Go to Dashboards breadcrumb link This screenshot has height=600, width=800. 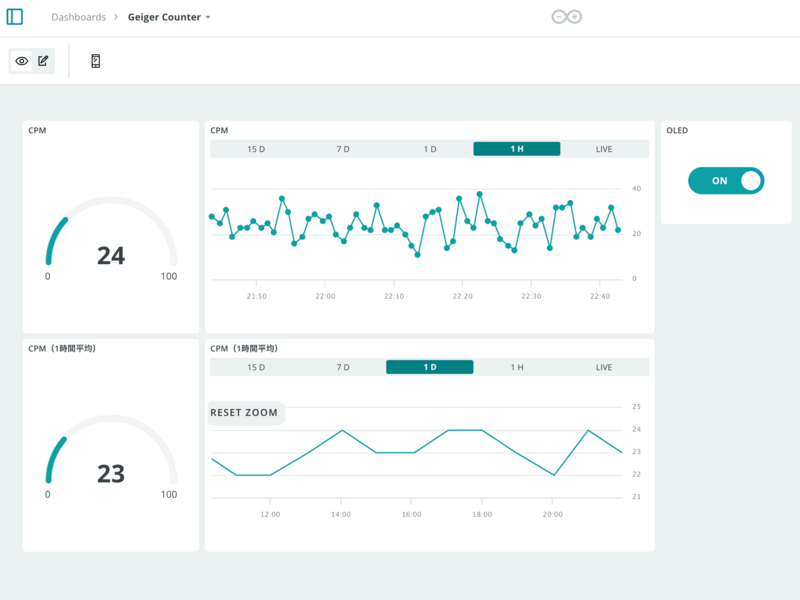(x=78, y=17)
